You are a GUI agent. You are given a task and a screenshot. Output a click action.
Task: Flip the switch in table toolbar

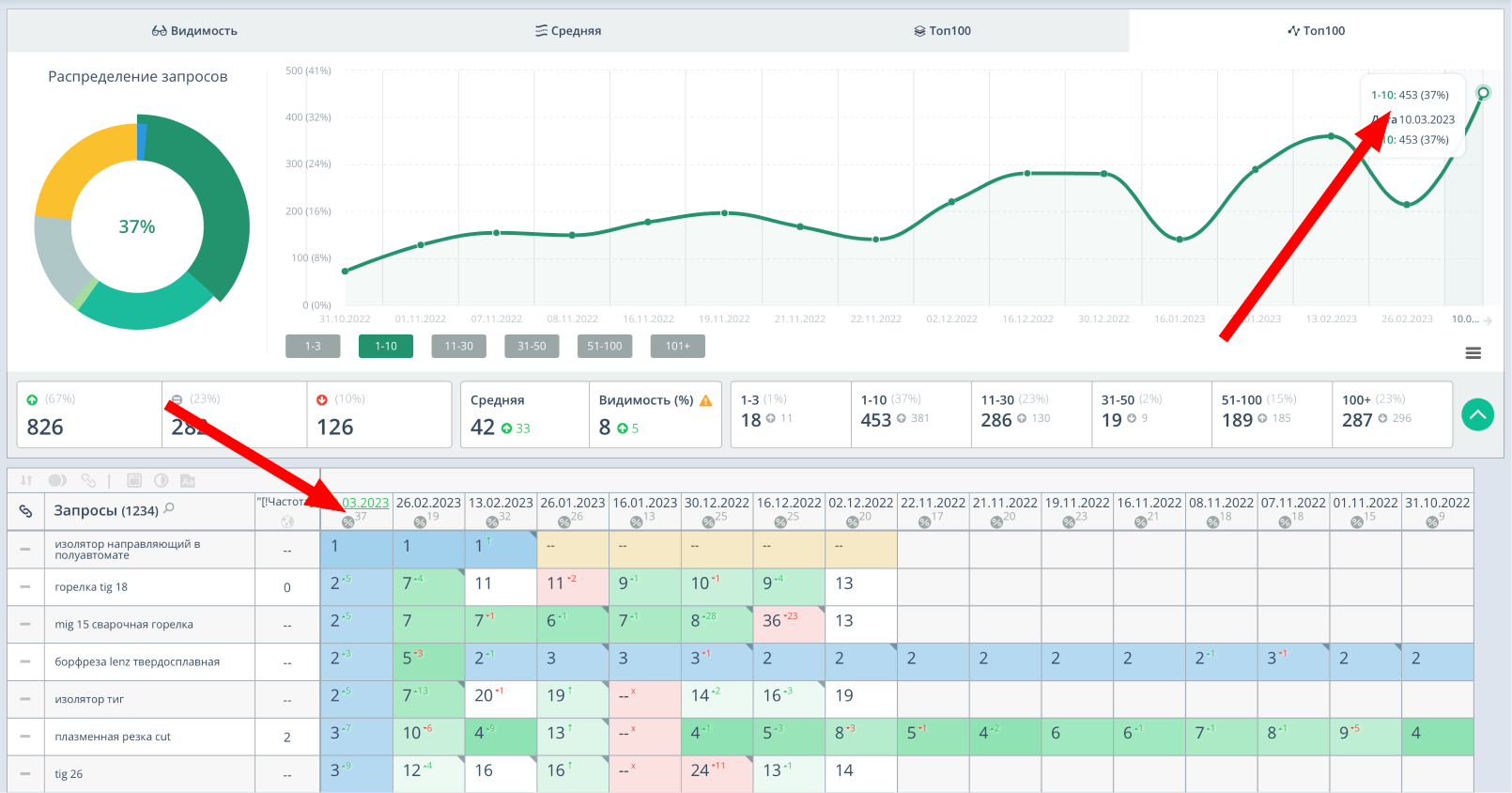tap(57, 480)
